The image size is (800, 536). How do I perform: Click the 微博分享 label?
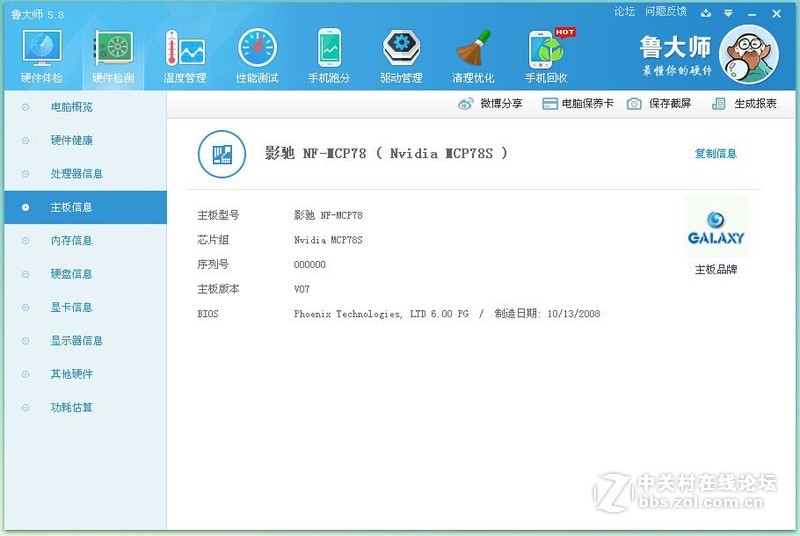pyautogui.click(x=501, y=104)
